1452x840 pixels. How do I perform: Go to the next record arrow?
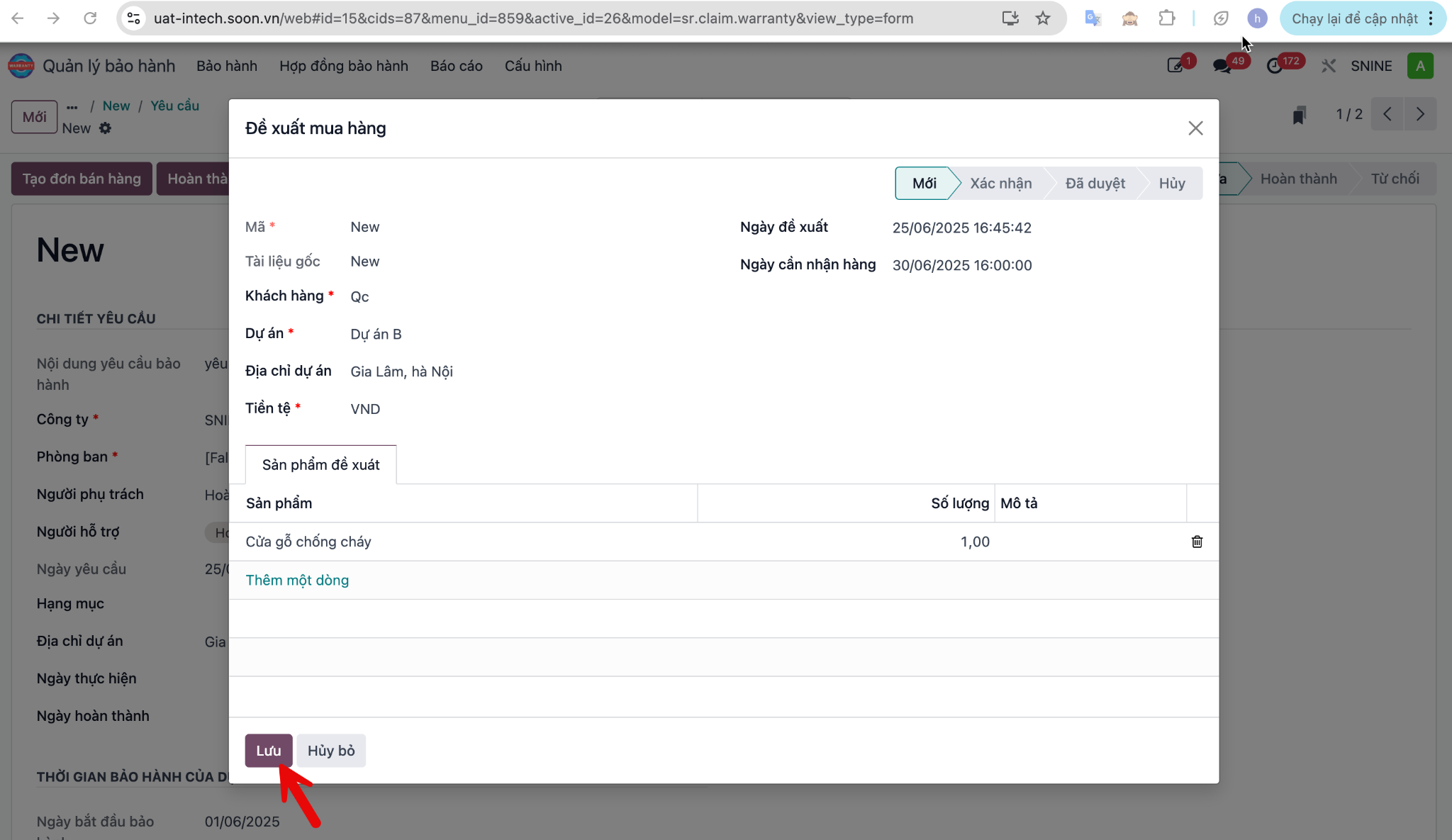pos(1420,114)
